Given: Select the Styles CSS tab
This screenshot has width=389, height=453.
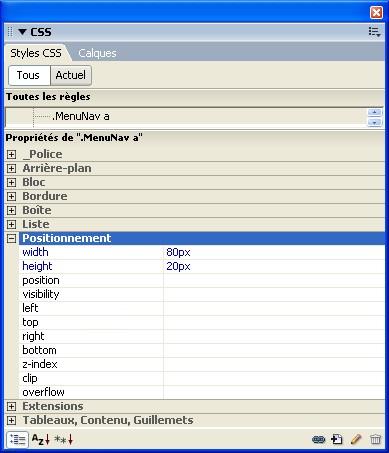Looking at the screenshot, I should 36,53.
